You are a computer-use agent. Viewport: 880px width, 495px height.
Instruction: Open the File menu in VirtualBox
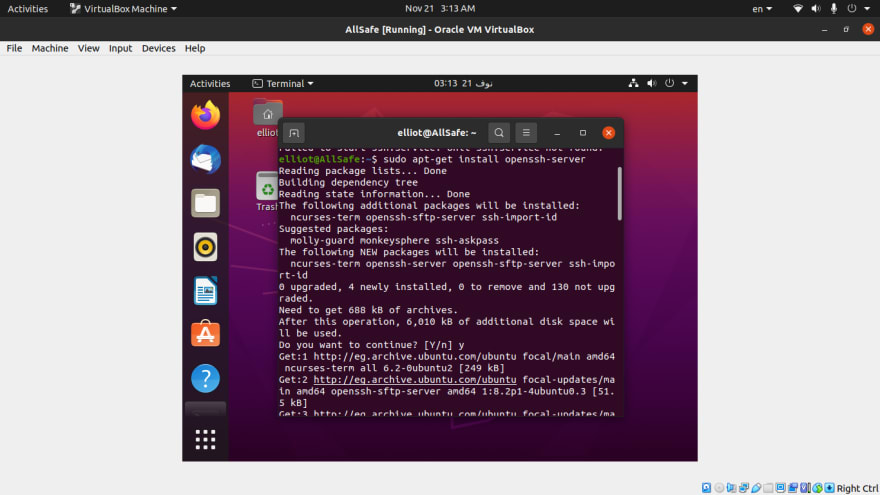point(14,48)
